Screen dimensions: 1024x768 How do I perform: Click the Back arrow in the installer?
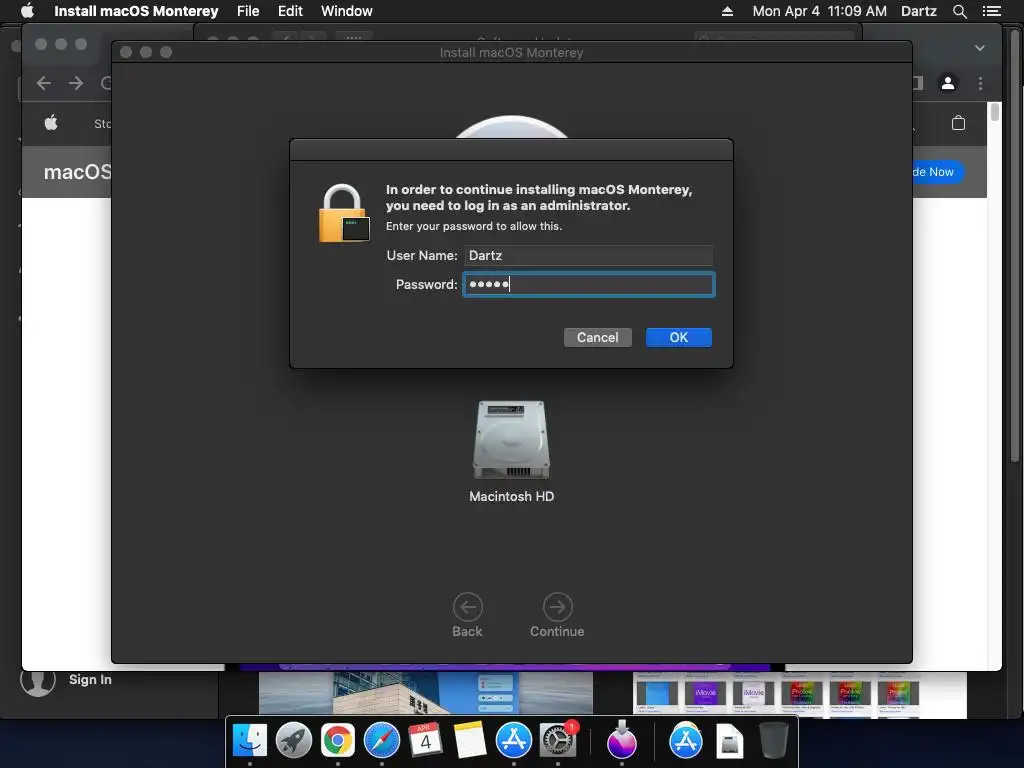(x=468, y=607)
